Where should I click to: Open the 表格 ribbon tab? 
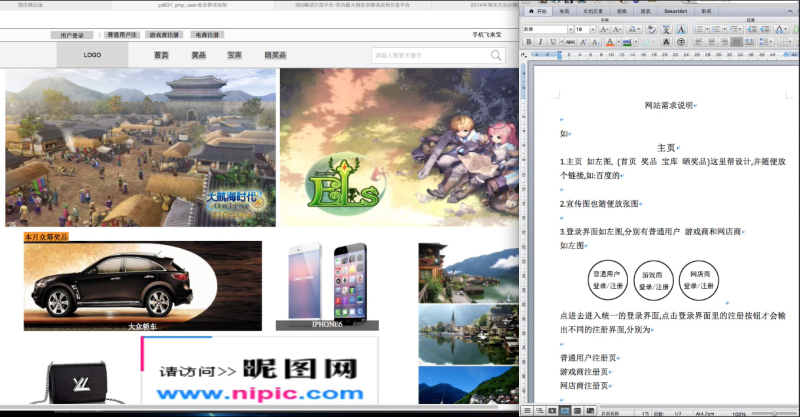(621, 11)
